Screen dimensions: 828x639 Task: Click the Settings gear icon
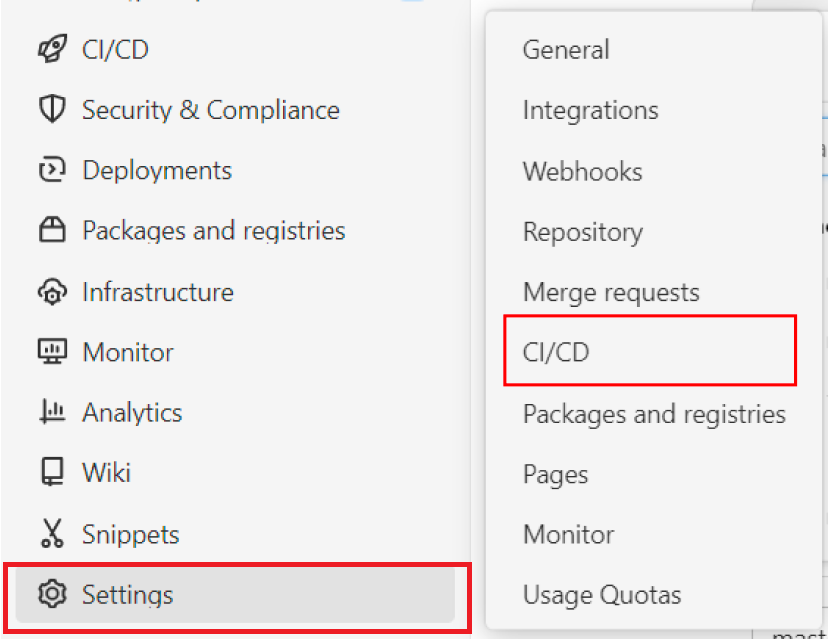click(x=51, y=594)
